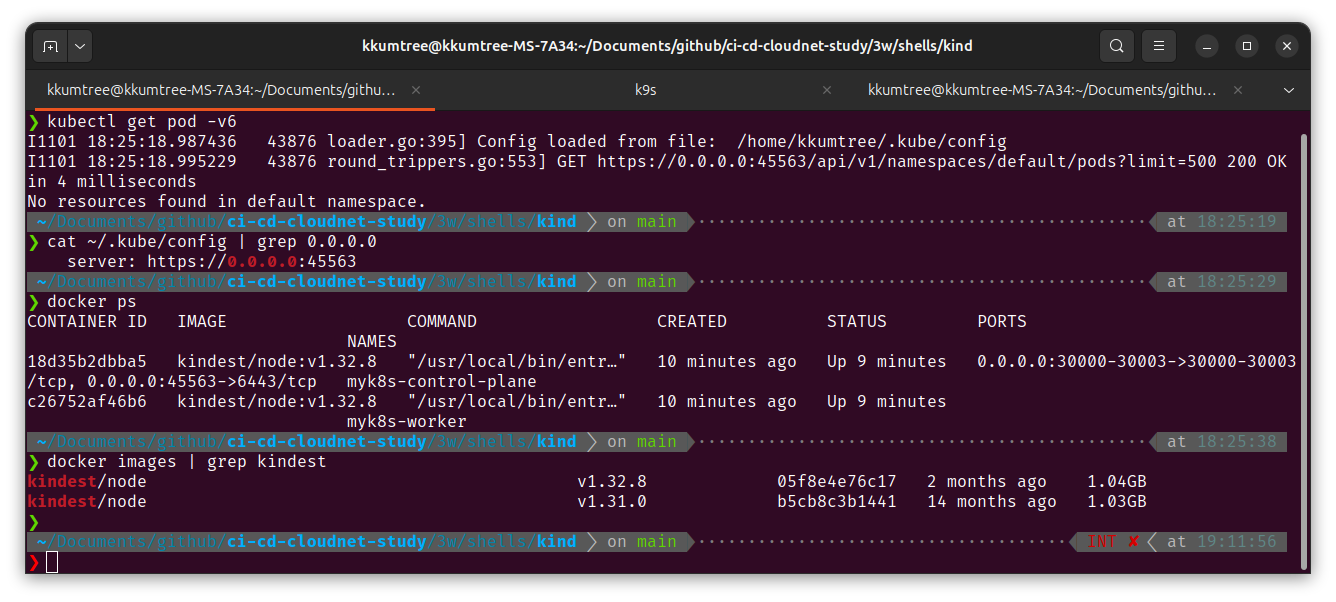Click the 'at 19:11:56' prompt timestamp
This screenshot has width=1336, height=602.
click(1222, 542)
